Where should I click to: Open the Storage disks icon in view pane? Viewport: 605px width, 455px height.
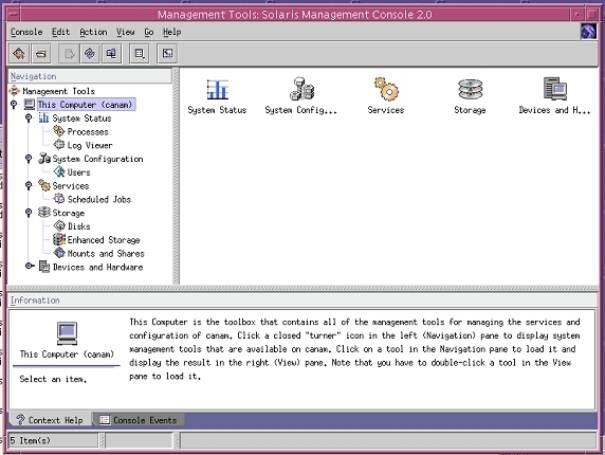[470, 90]
